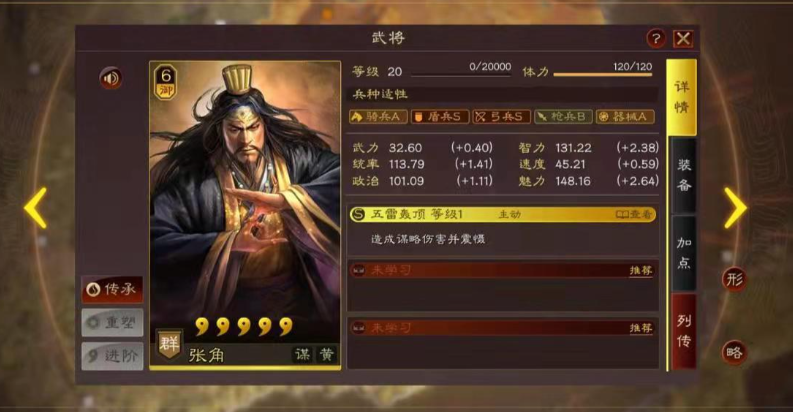793x412 pixels.
Task: Select the 弓兵S archer aptitude badge
Action: pos(501,117)
